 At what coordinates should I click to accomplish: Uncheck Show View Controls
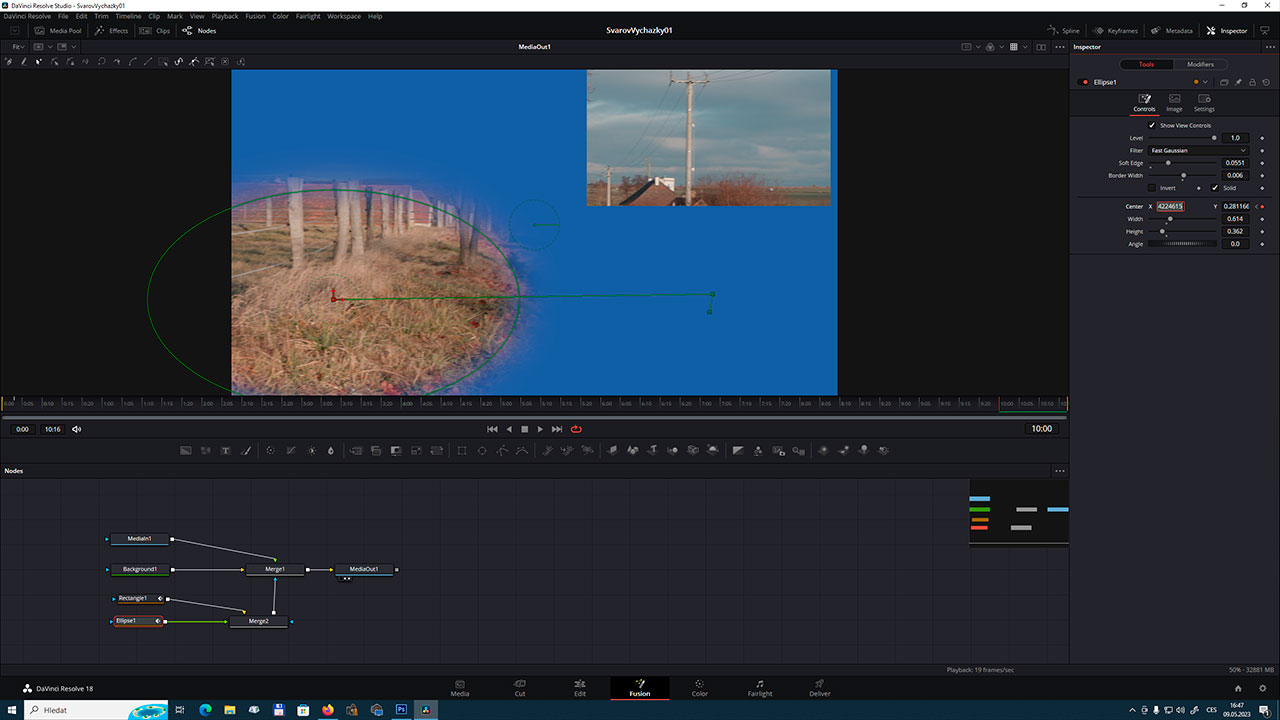click(1152, 125)
